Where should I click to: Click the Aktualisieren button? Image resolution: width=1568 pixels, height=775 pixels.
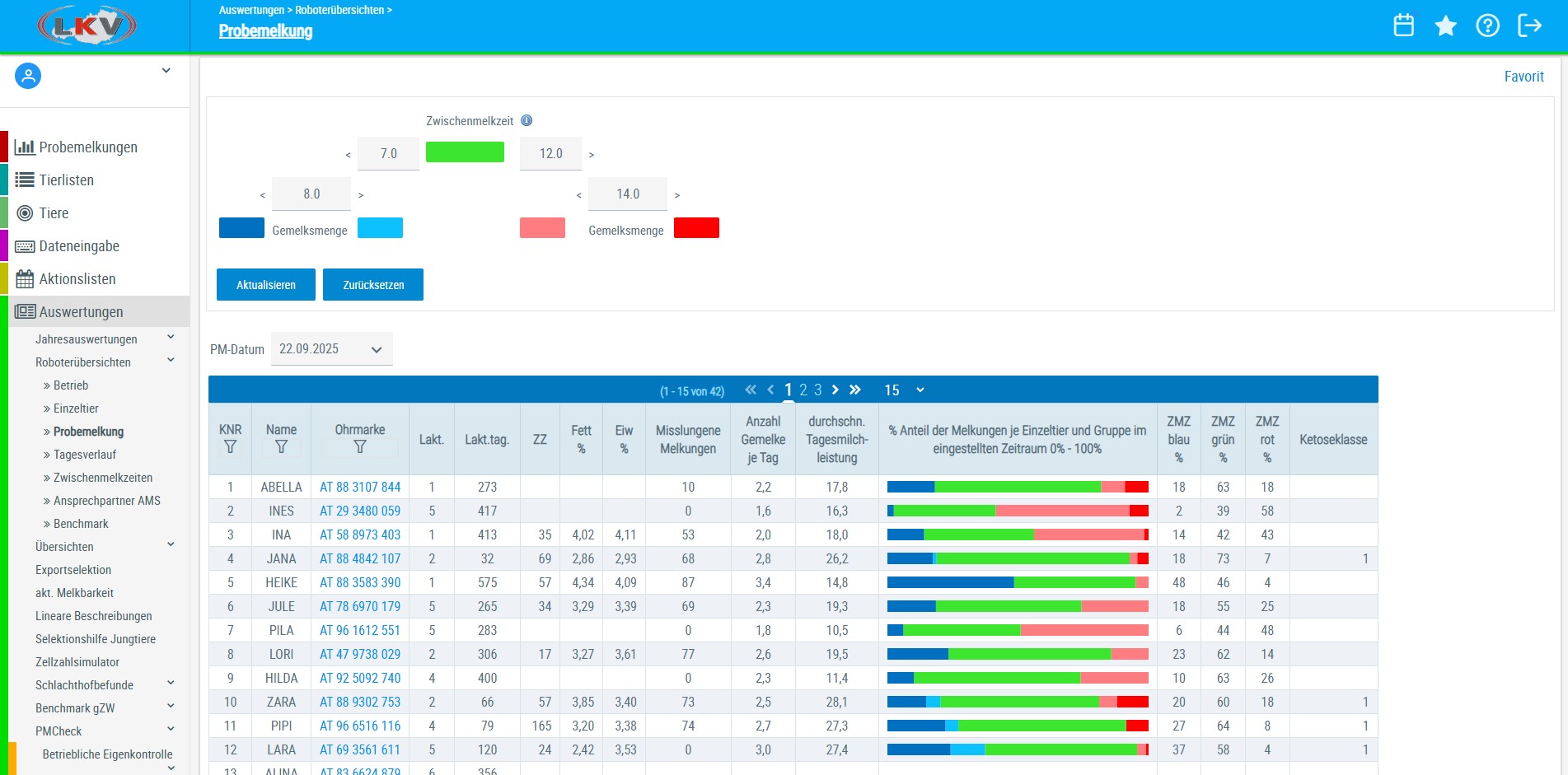(265, 285)
